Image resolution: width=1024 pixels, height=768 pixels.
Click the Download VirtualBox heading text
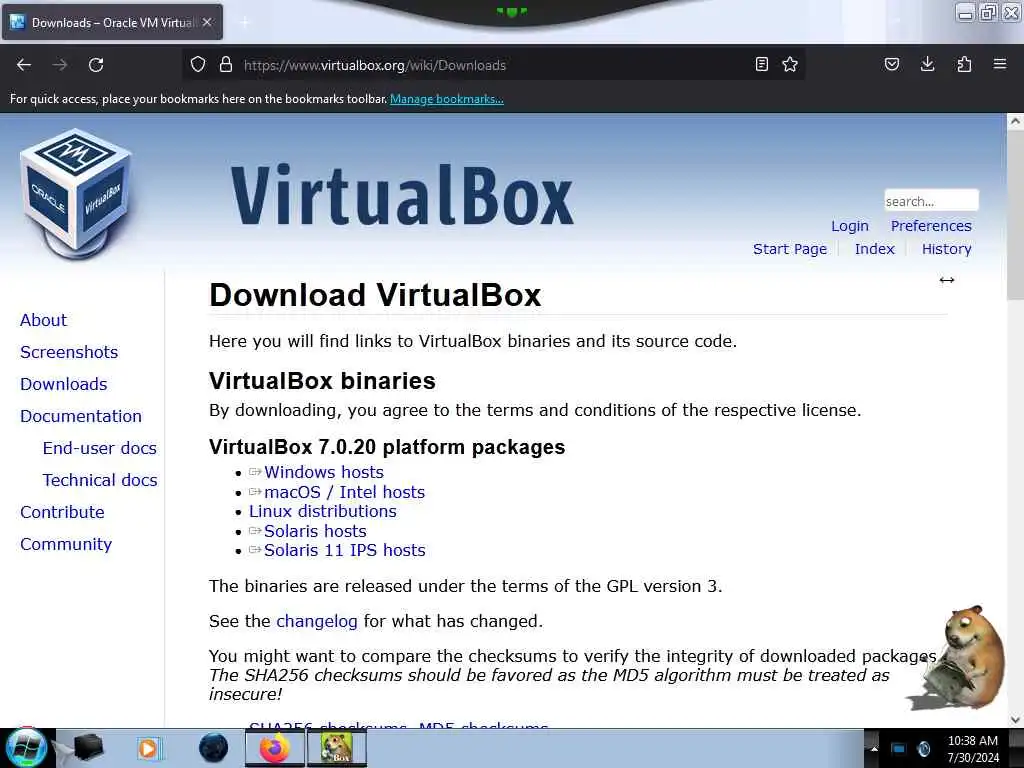(x=375, y=295)
